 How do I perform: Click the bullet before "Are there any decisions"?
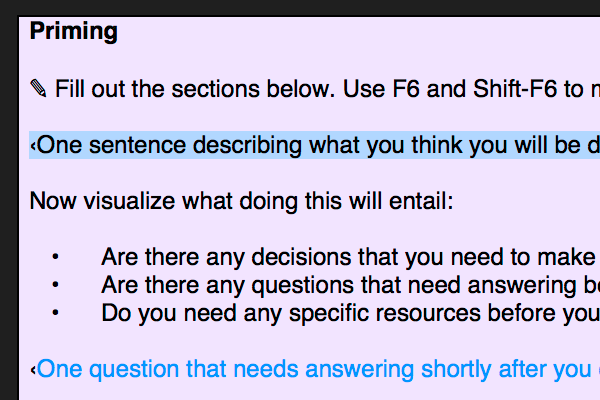tap(55, 257)
